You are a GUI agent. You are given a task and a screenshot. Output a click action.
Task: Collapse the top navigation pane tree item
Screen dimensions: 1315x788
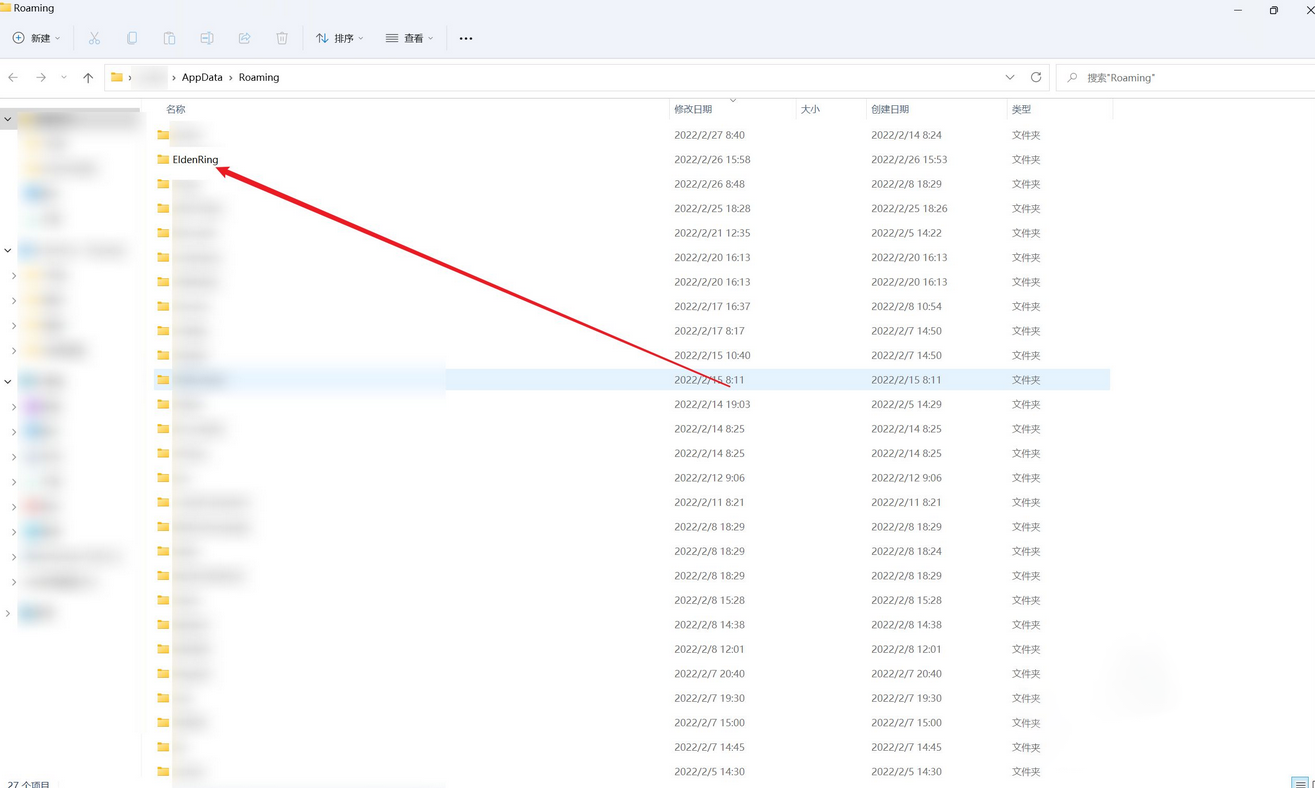pos(8,119)
